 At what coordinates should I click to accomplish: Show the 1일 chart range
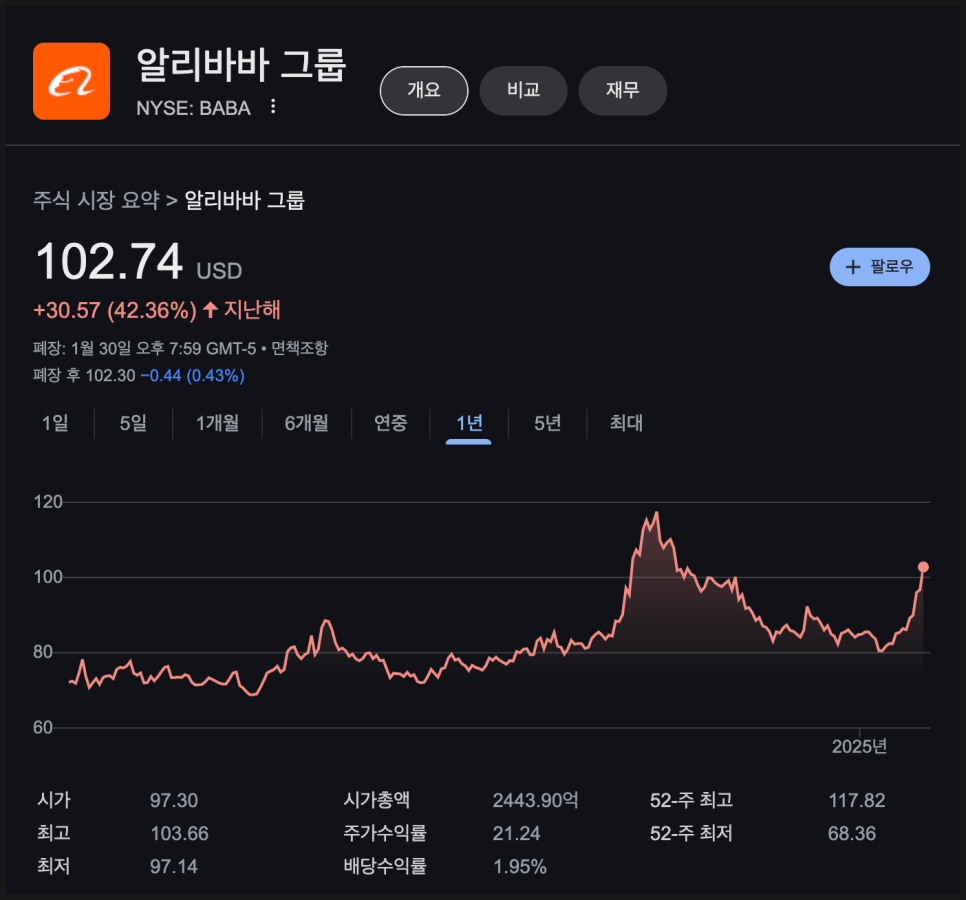(x=55, y=423)
